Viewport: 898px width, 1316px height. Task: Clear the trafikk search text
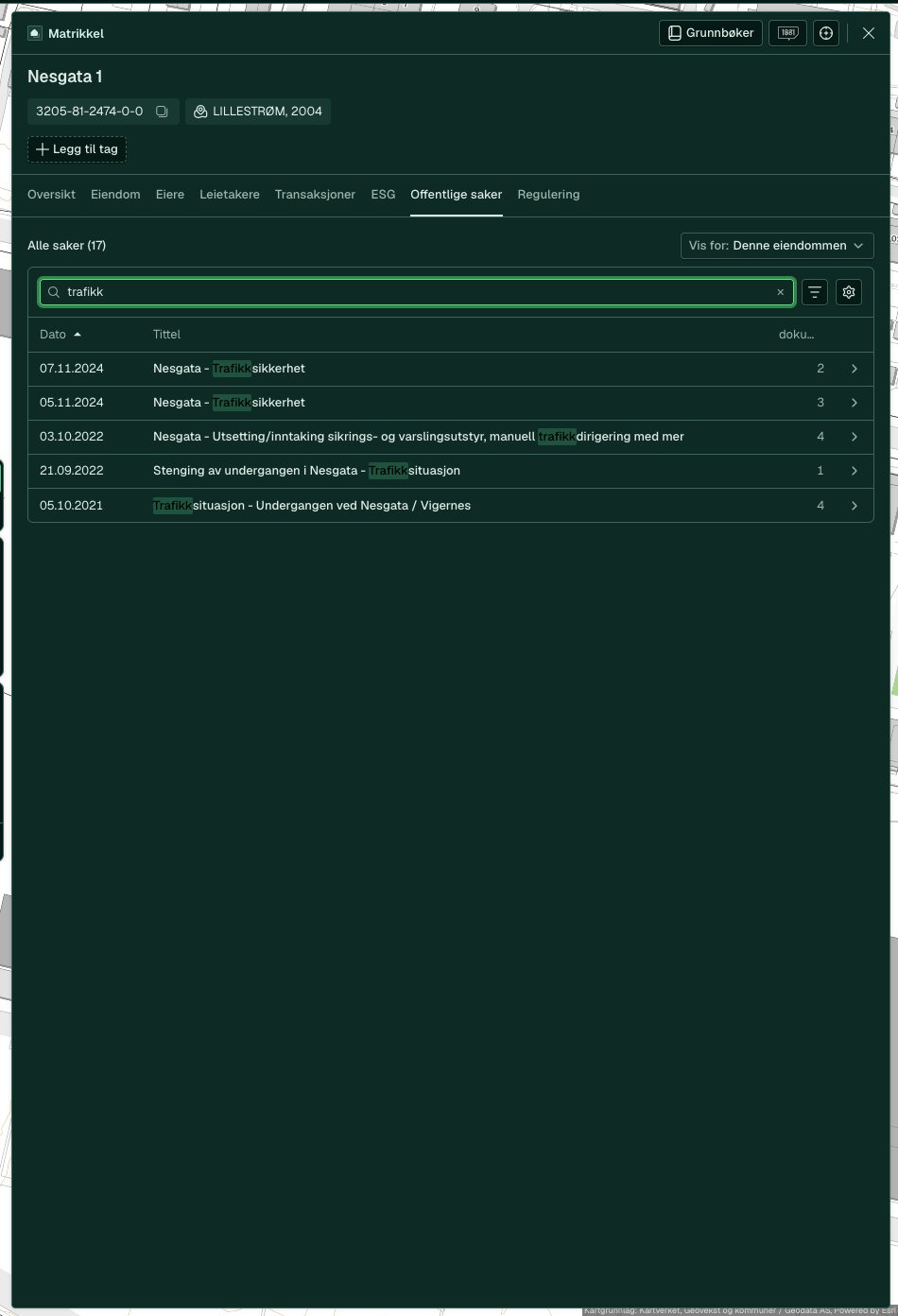(x=781, y=292)
